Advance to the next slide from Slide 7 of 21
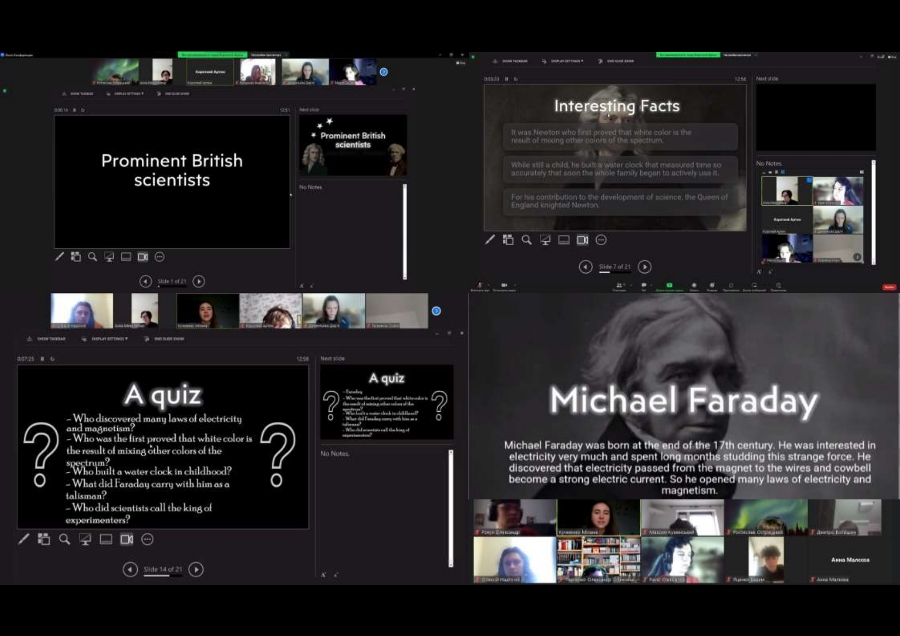This screenshot has height=636, width=900. (x=645, y=267)
